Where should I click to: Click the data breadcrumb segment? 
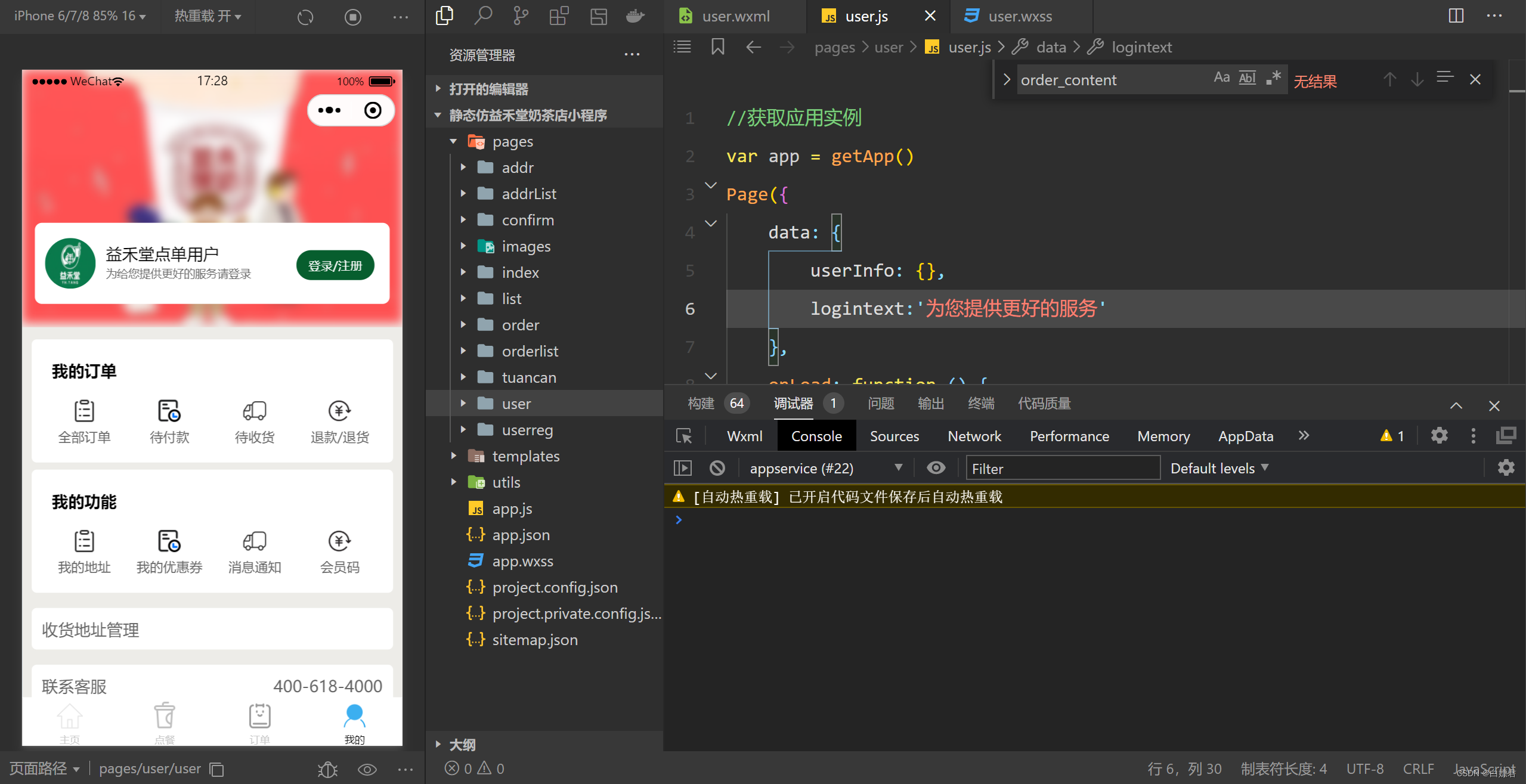point(1050,47)
